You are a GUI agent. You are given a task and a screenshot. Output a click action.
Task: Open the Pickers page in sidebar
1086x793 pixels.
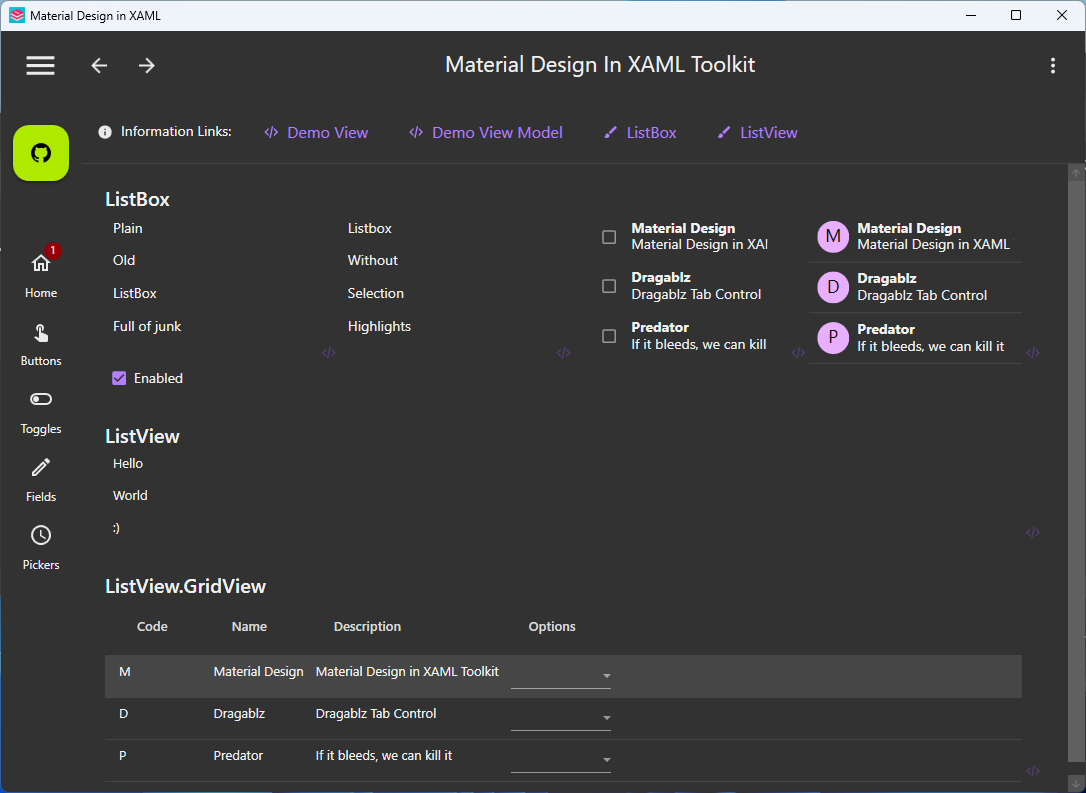pos(41,548)
